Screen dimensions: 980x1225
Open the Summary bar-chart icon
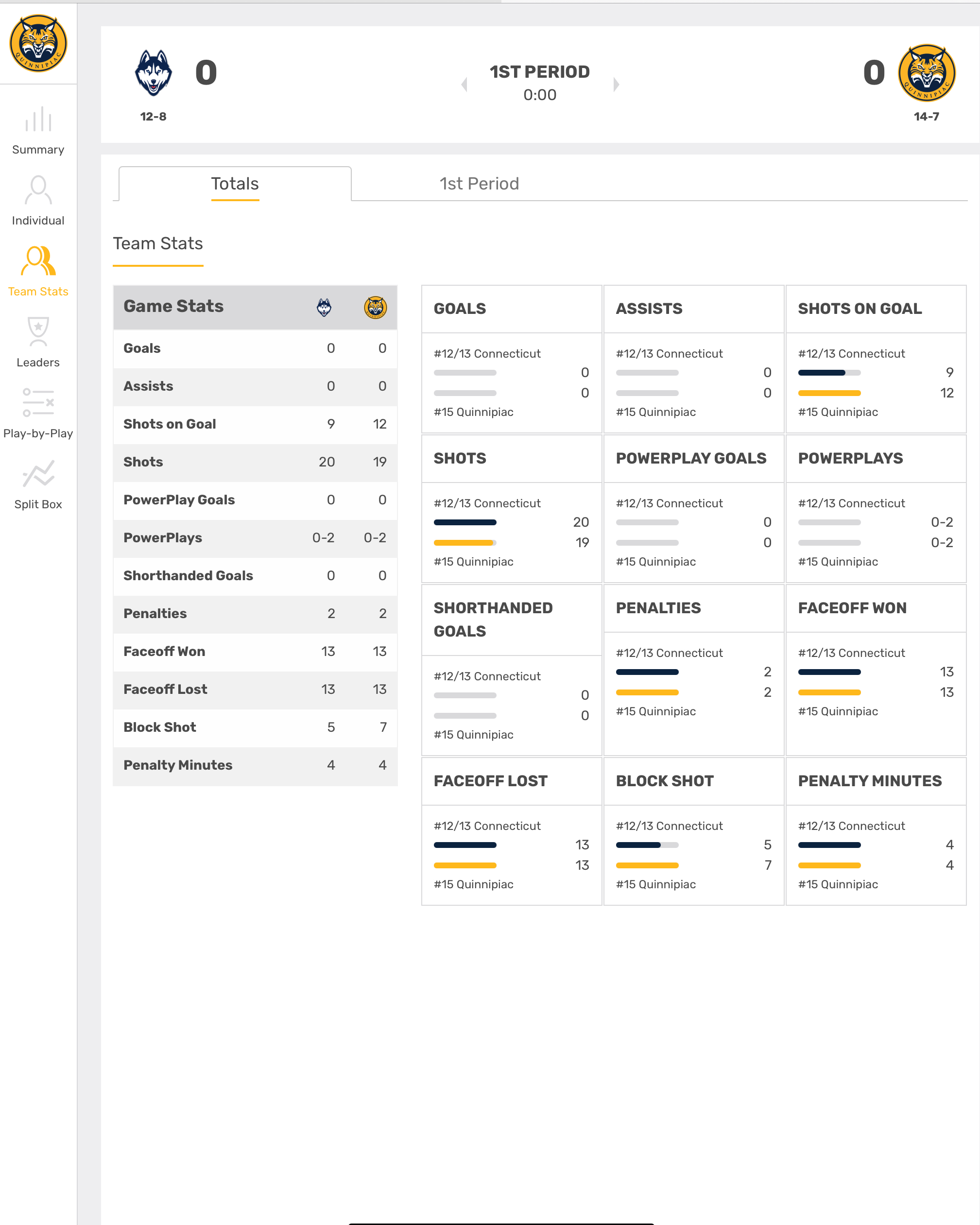click(x=38, y=120)
